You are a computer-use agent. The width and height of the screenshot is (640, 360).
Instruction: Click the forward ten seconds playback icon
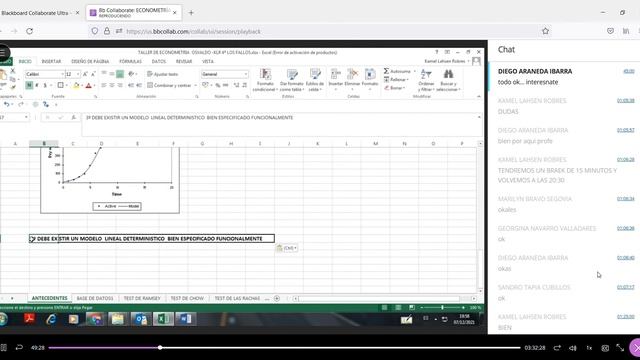pyautogui.click(x=557, y=348)
